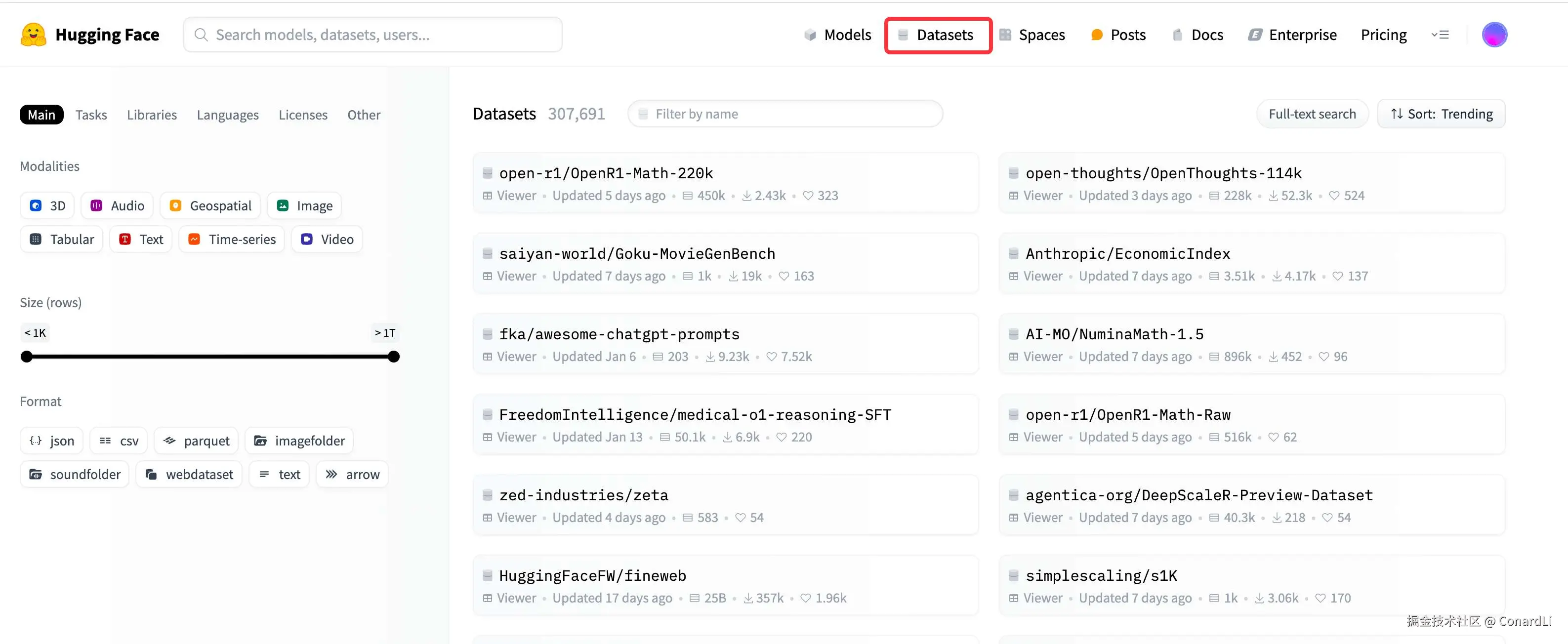Open the Anthropic/EconomicIndex dataset
The width and height of the screenshot is (1568, 644).
click(1127, 253)
